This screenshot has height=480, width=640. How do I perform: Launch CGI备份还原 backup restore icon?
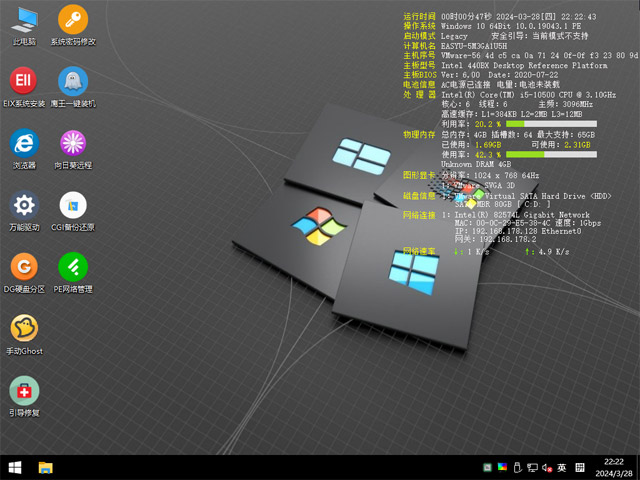(73, 211)
